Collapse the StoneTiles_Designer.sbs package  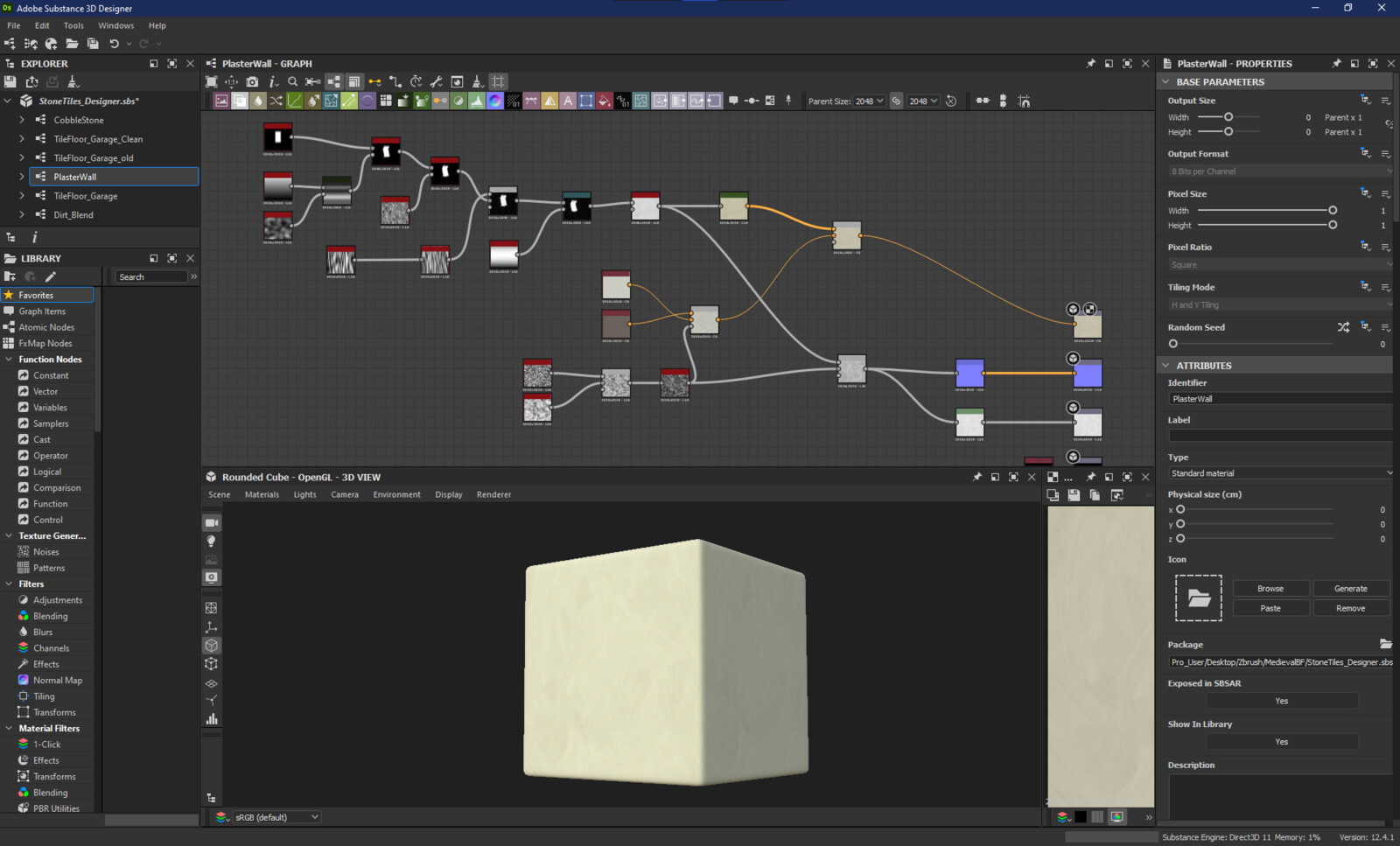(x=8, y=101)
